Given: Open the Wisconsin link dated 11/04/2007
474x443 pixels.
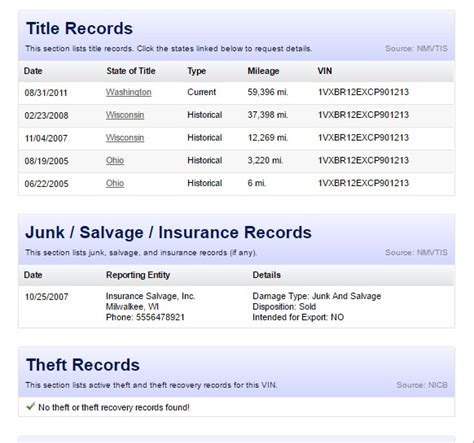Looking at the screenshot, I should (125, 138).
